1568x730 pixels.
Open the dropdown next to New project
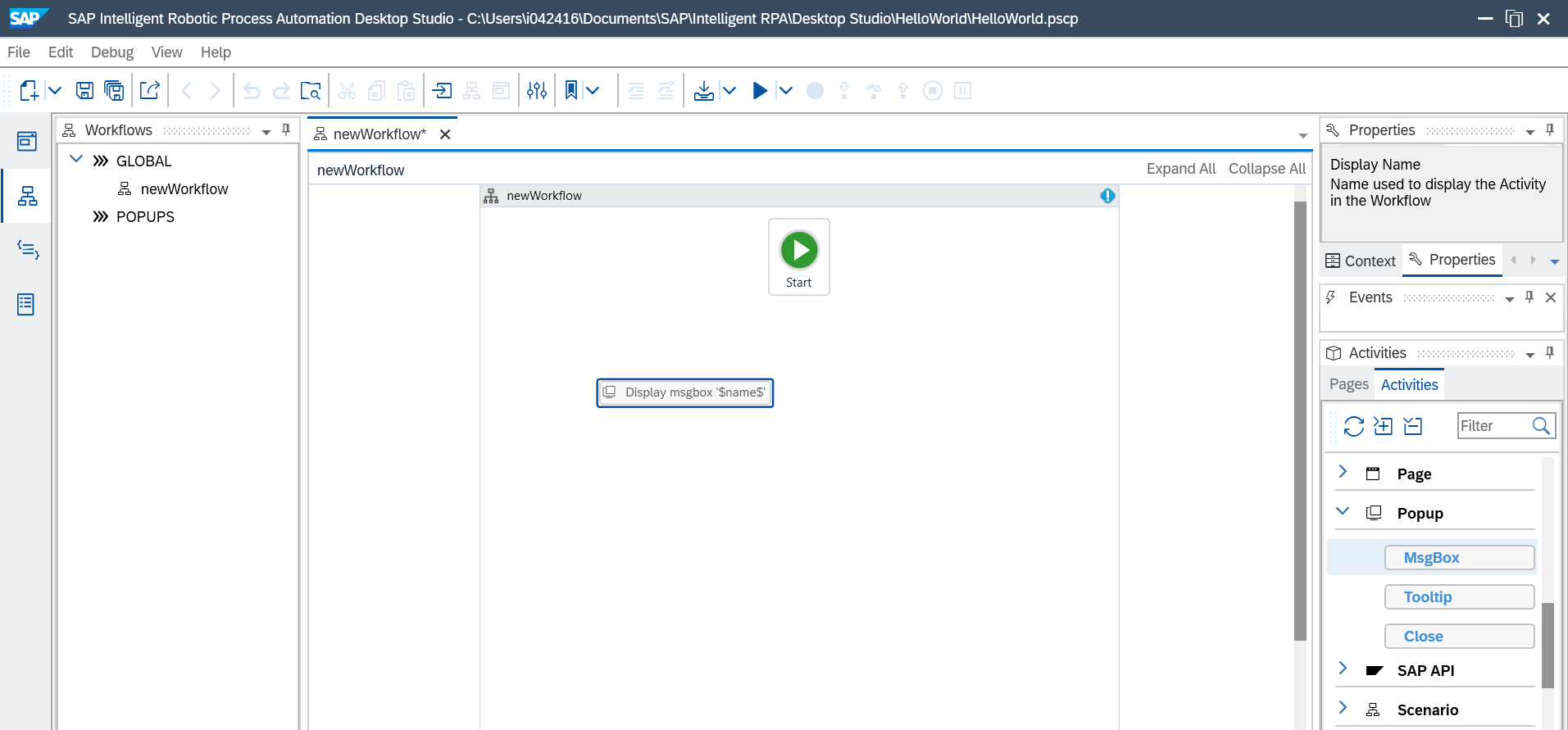55,90
